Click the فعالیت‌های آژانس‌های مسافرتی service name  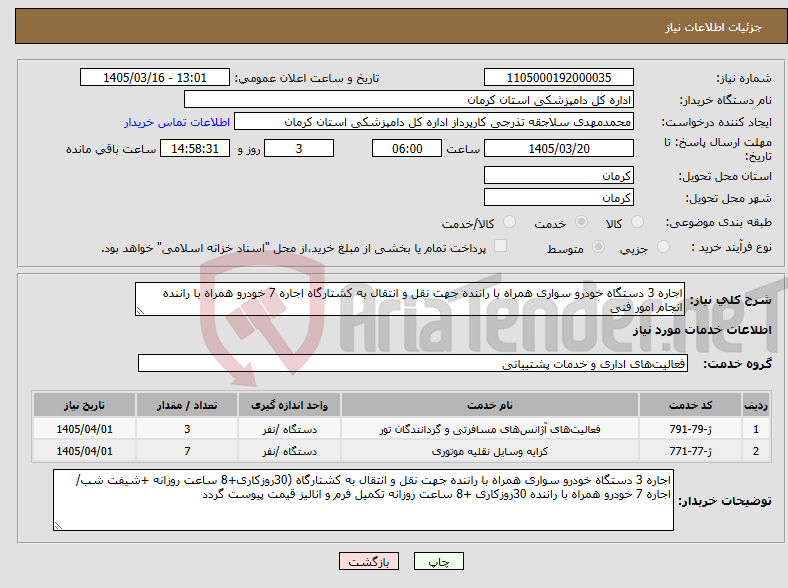489,429
